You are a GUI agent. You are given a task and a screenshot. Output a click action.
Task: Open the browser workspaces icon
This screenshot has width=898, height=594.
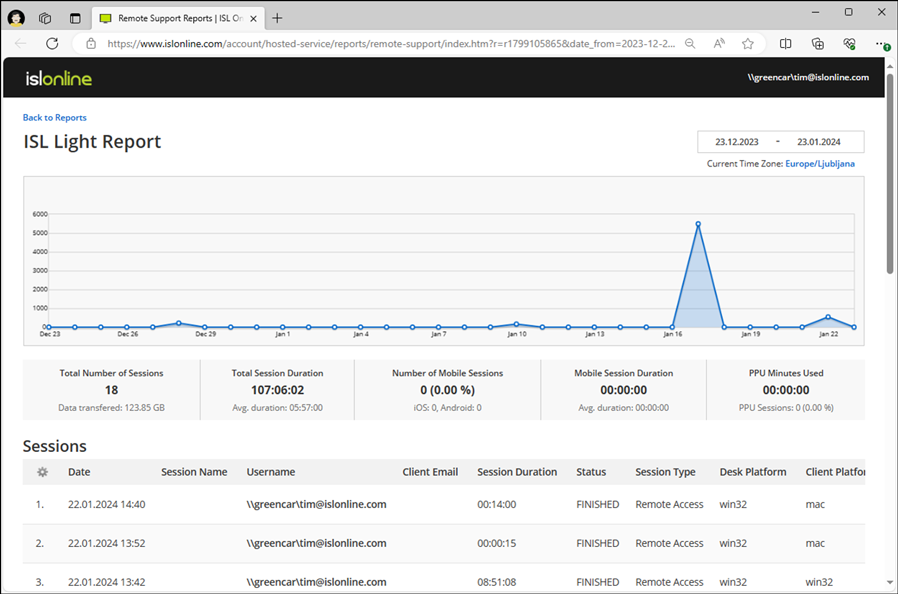click(x=45, y=18)
